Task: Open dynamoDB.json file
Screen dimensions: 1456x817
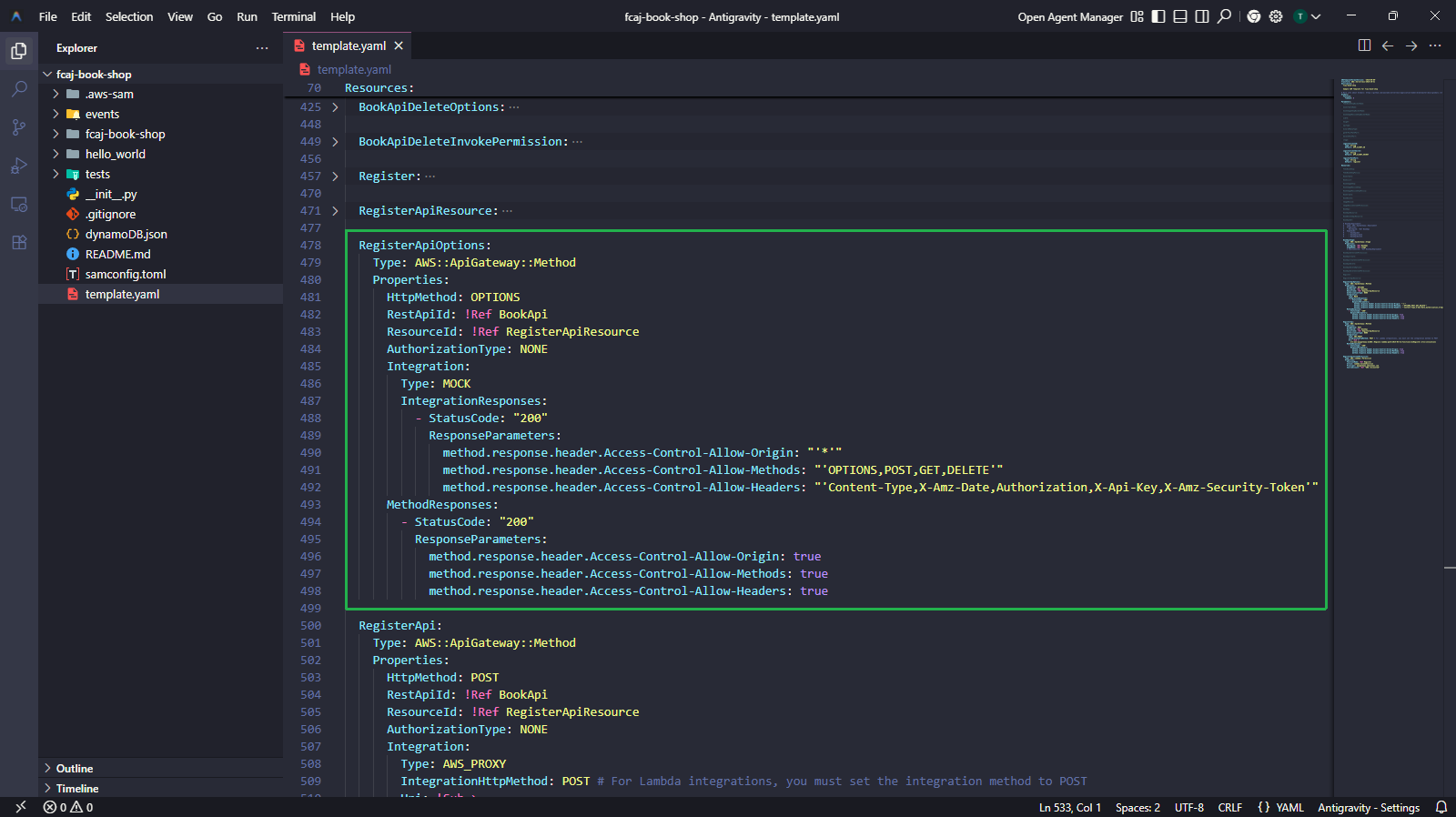Action: (x=160, y=235)
